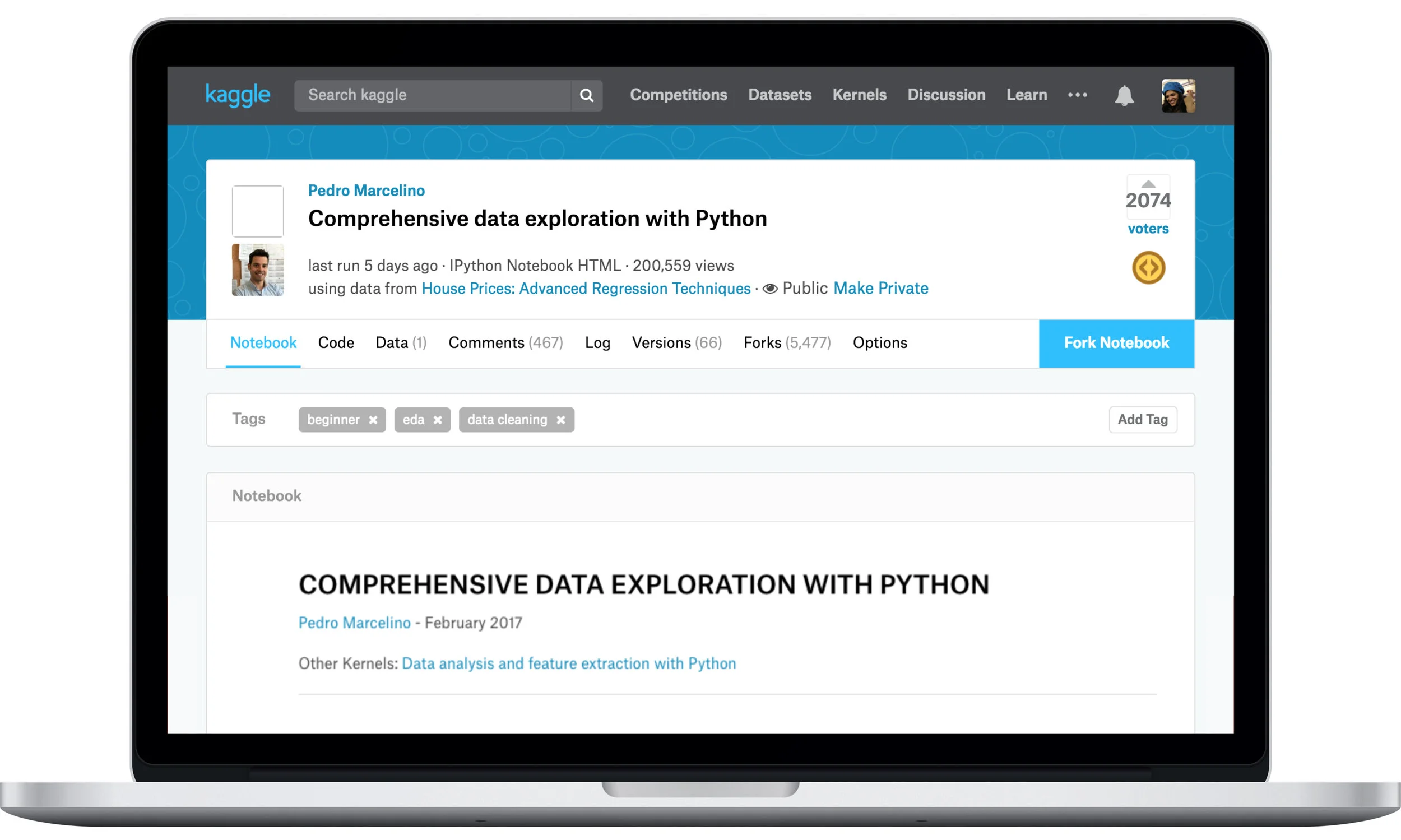The height and width of the screenshot is (840, 1401).
Task: Click the kaggle logo
Action: click(238, 95)
